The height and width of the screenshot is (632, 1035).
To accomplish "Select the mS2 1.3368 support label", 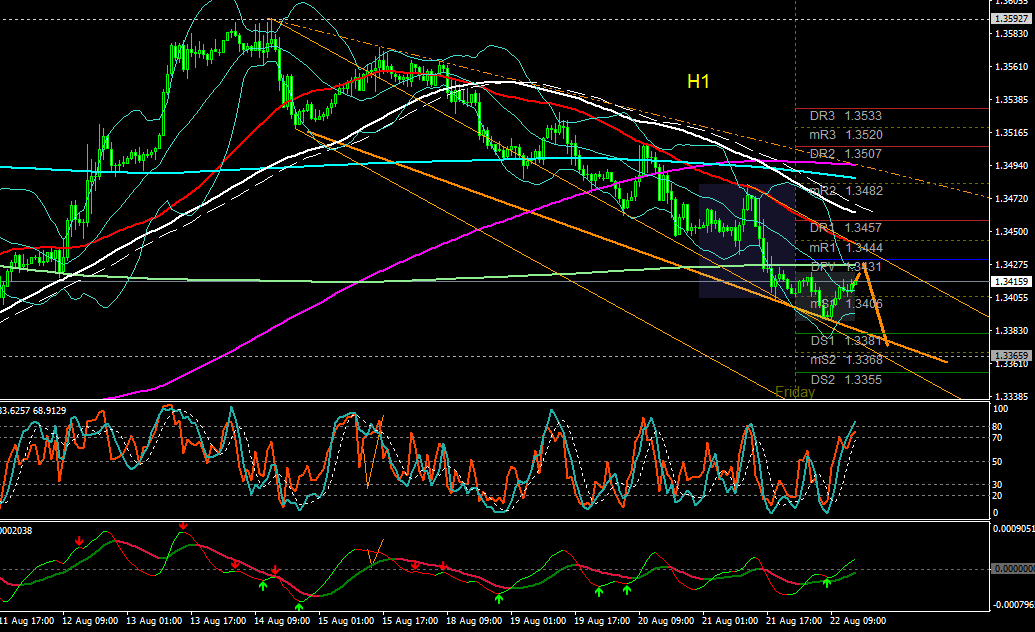I will click(846, 360).
